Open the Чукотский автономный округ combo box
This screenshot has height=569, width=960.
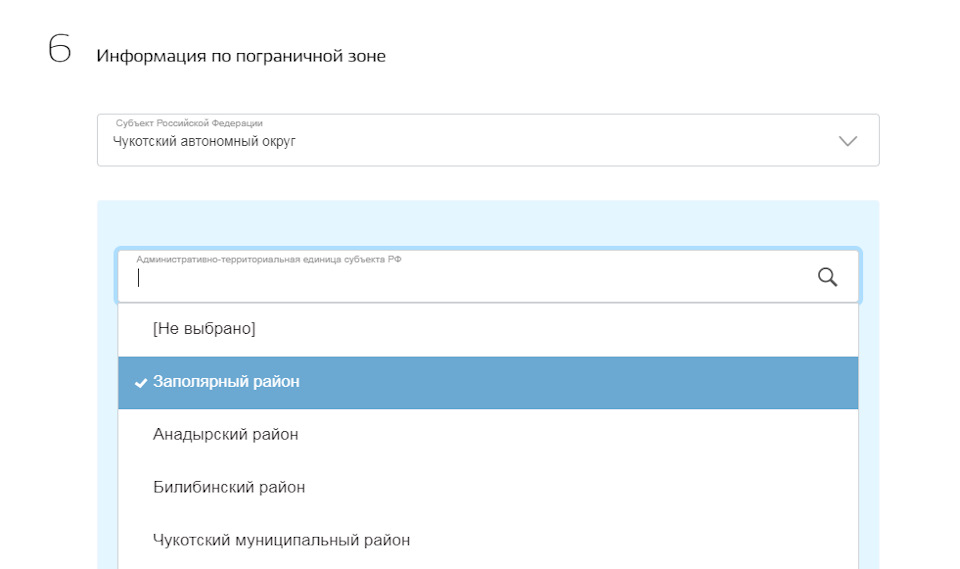[x=487, y=140]
